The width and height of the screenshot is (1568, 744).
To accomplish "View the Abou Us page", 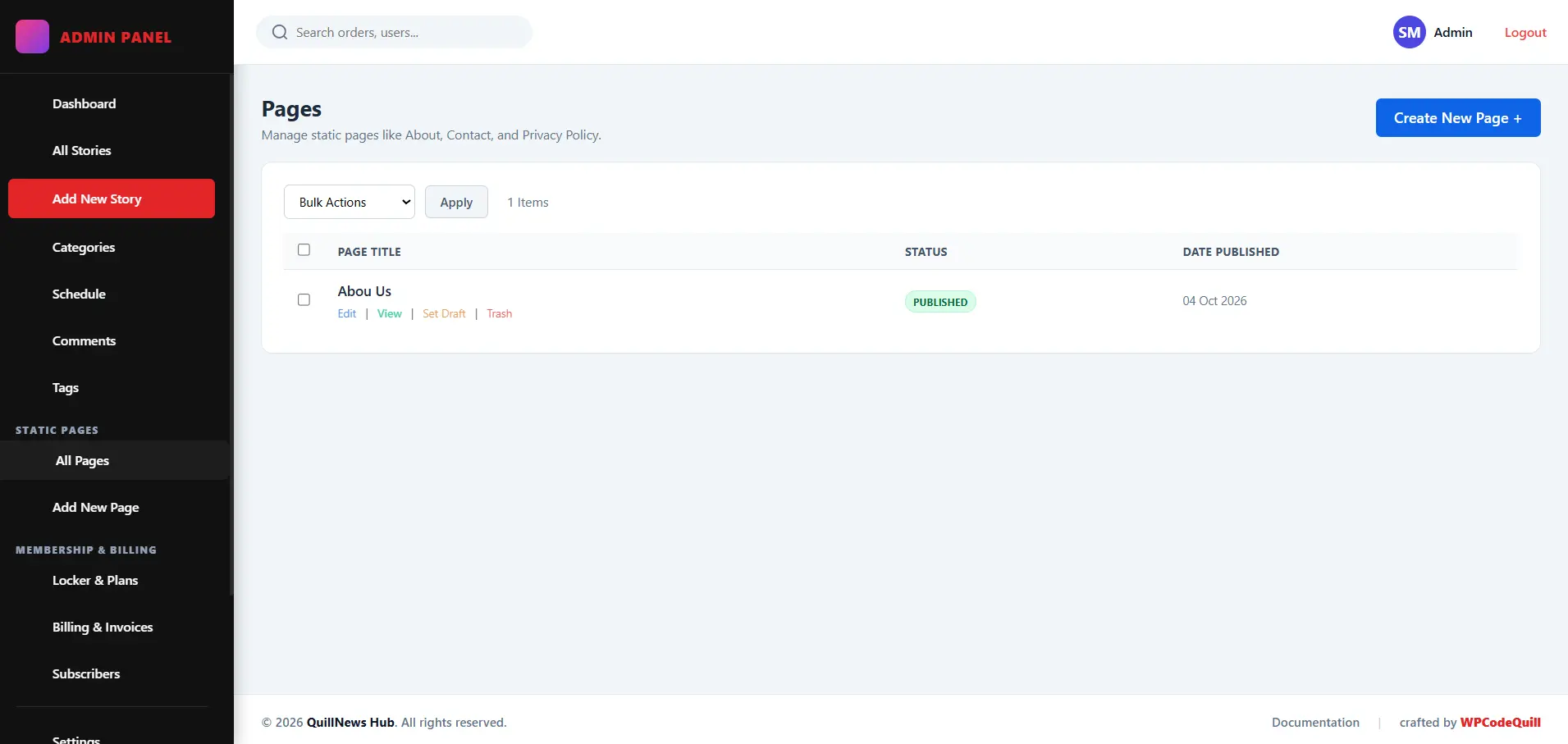I will [390, 313].
